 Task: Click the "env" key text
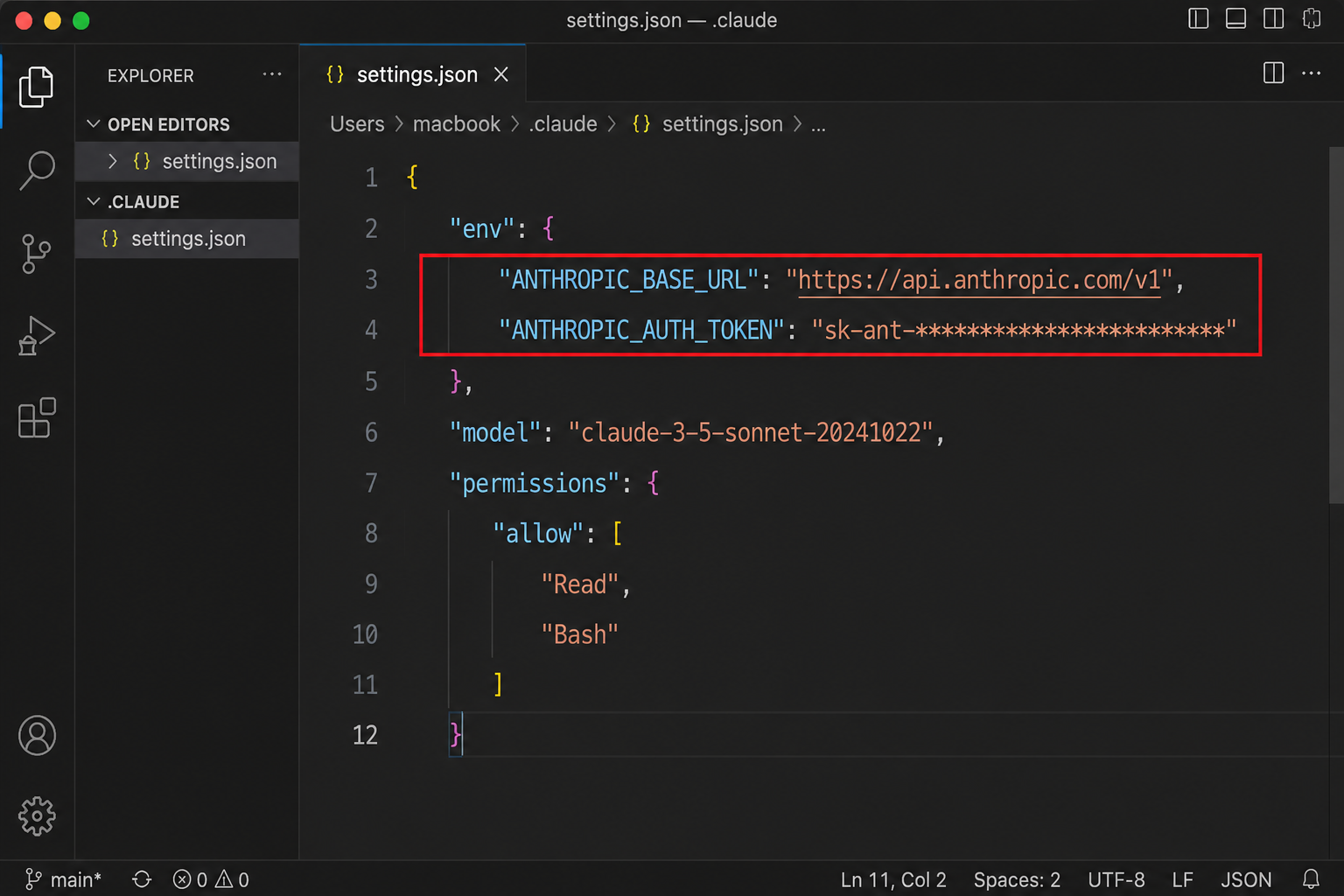click(482, 229)
